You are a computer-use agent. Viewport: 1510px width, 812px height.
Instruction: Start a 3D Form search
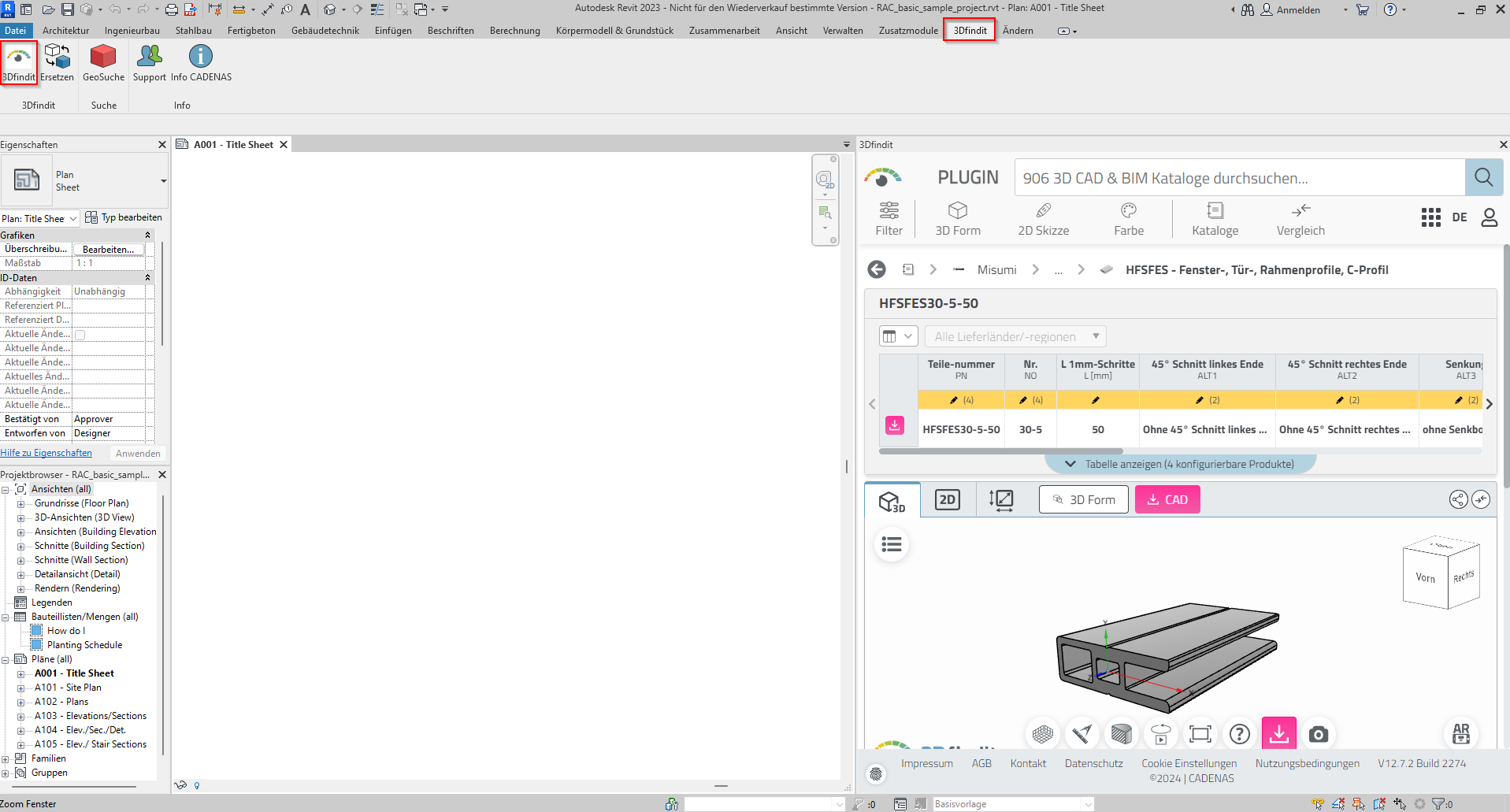coord(957,218)
